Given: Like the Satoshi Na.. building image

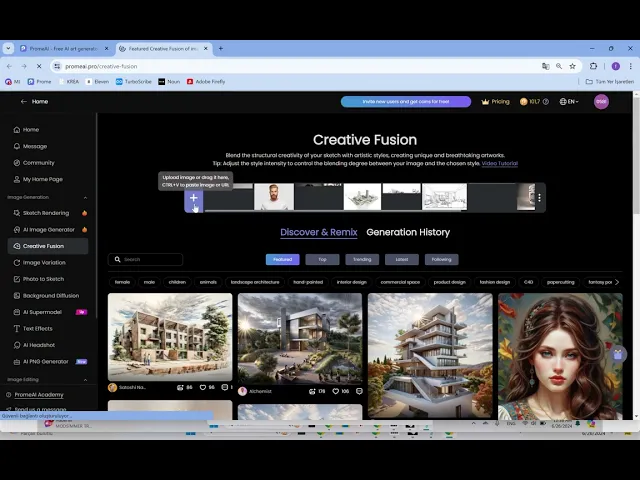Looking at the screenshot, I should [202, 387].
